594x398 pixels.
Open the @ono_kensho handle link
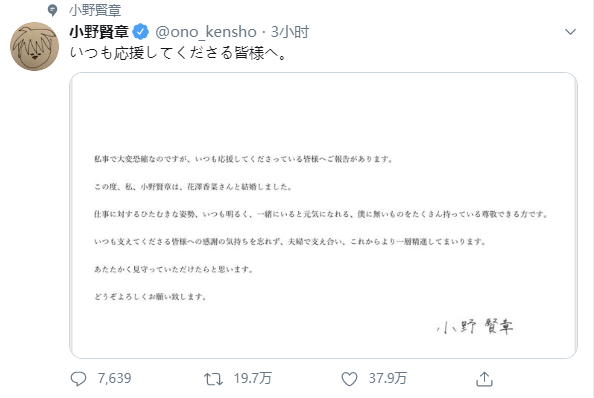pos(206,32)
